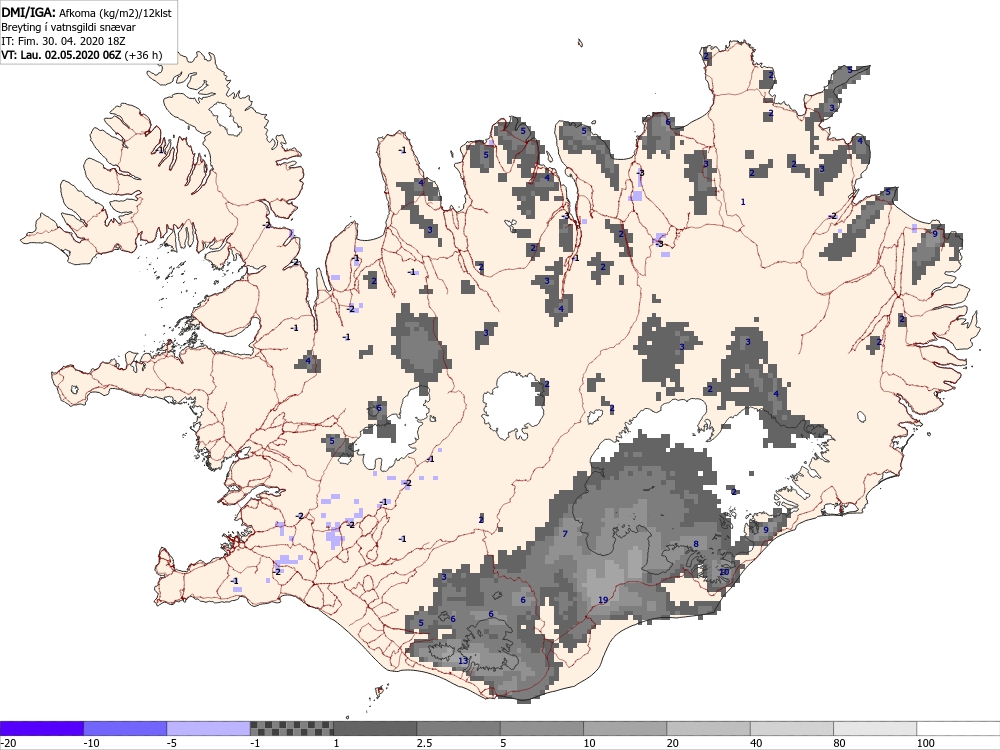Screen dimensions: 1000x750
Task: Click the checkered -1 to 1 legend swatch
Action: (291, 728)
